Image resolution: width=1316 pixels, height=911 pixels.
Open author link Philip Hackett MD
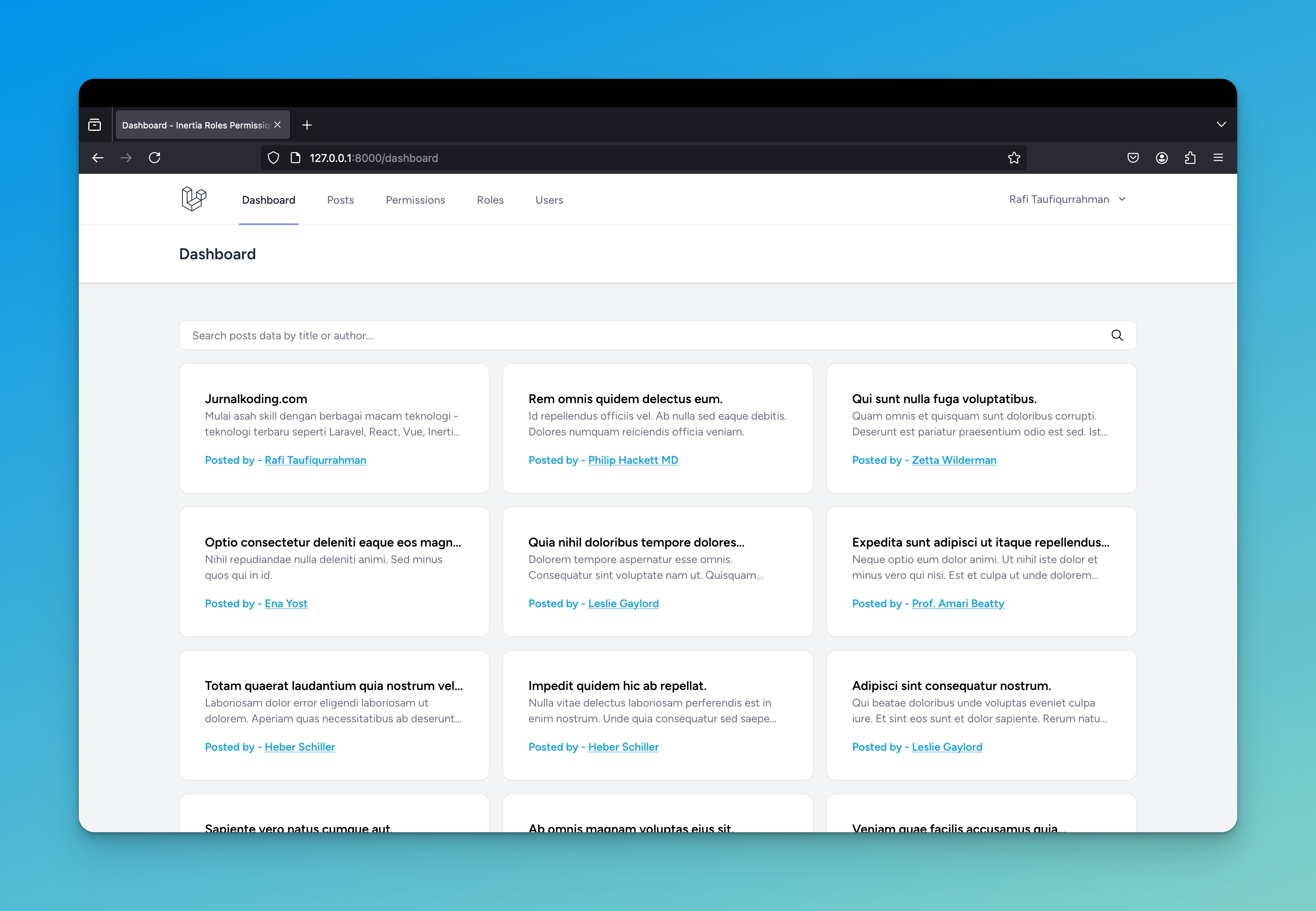[633, 460]
